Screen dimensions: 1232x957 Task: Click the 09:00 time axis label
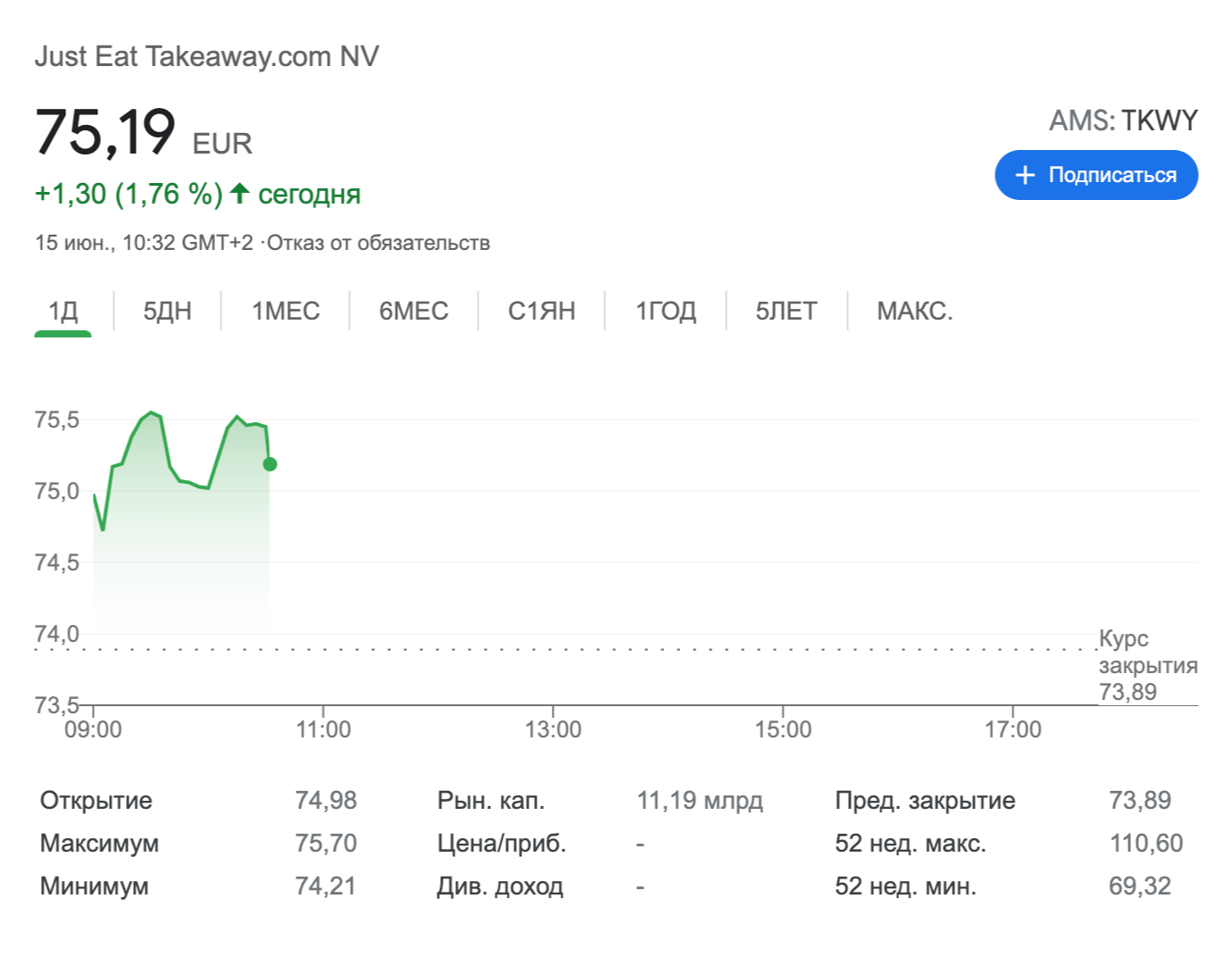tap(93, 729)
